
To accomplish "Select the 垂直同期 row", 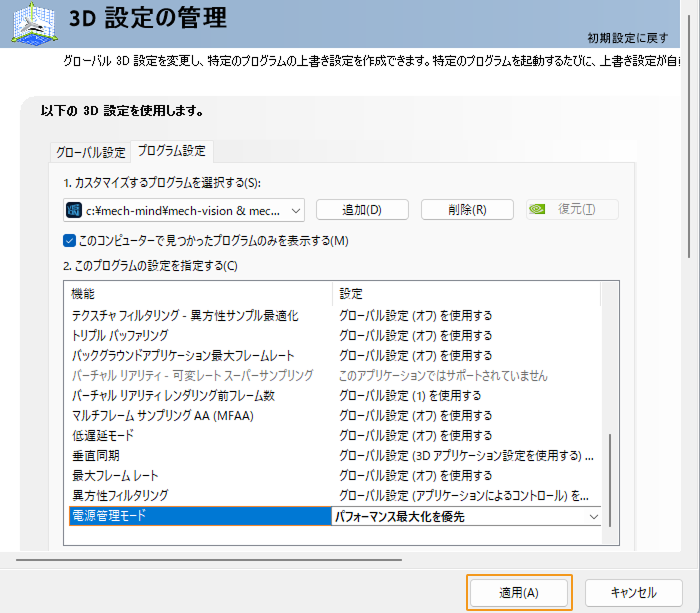I will (198, 456).
